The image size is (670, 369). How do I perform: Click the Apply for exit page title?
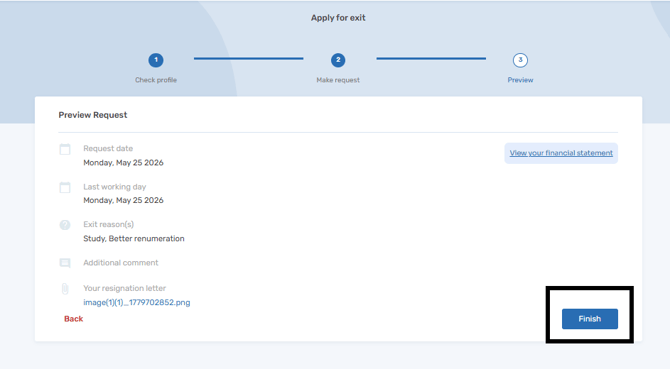click(x=338, y=18)
